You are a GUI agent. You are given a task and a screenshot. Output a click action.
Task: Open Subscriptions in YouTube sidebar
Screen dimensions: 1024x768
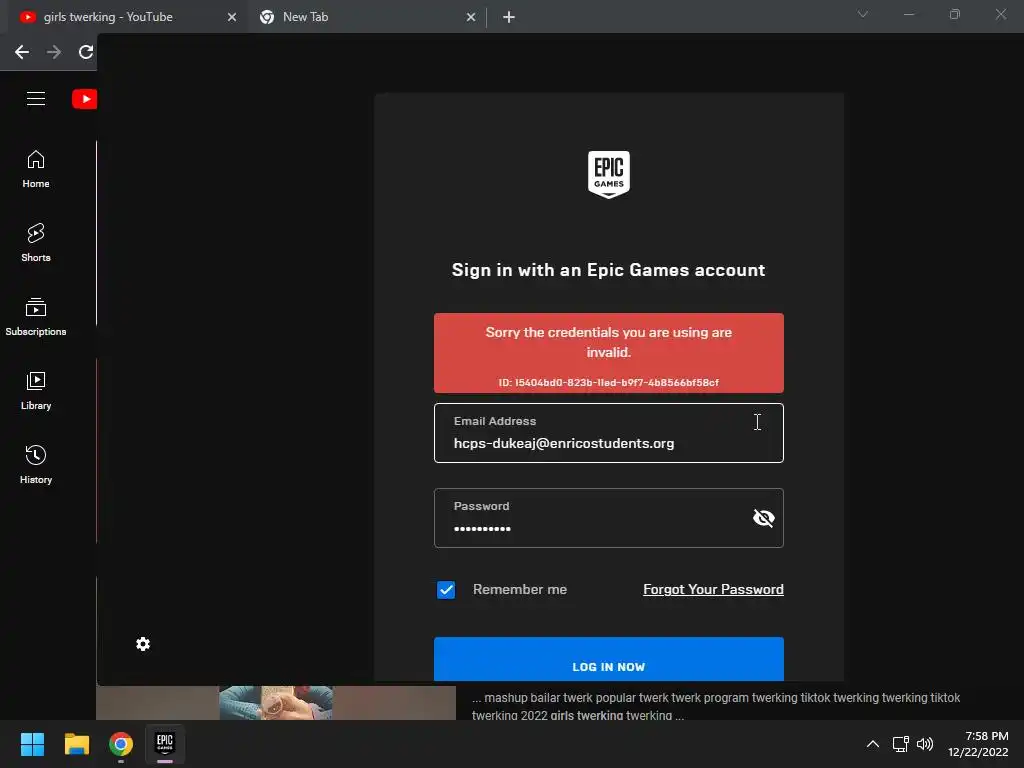coord(36,317)
